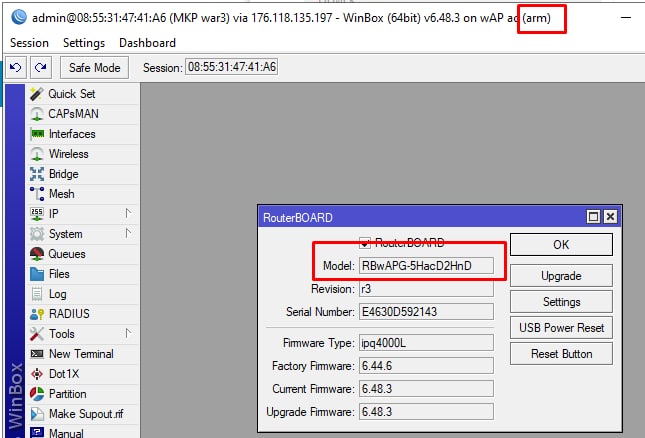Click the USB Power Reset button

coord(561,328)
